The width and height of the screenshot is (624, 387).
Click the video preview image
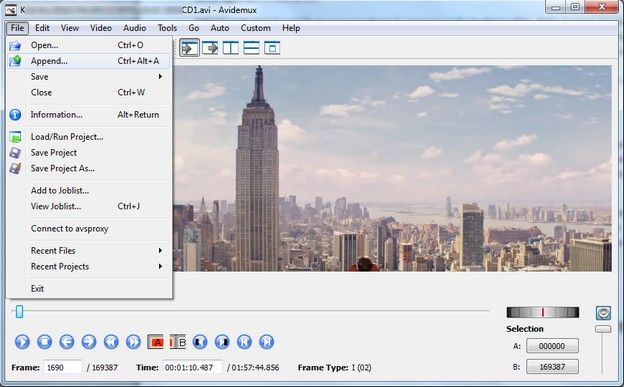[x=392, y=168]
